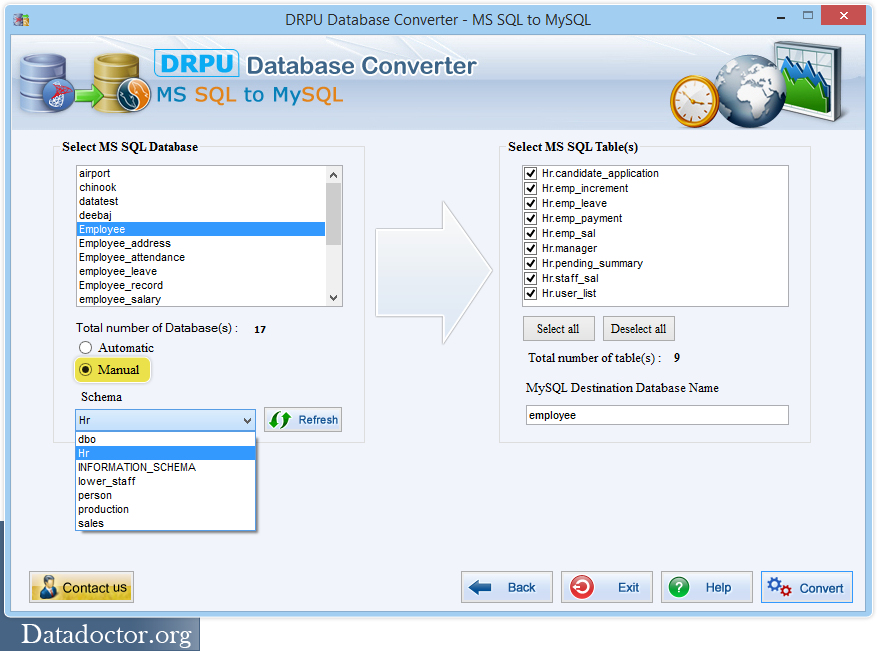The width and height of the screenshot is (877, 651).
Task: Uncheck Hr.emp_sal table
Action: (531, 233)
